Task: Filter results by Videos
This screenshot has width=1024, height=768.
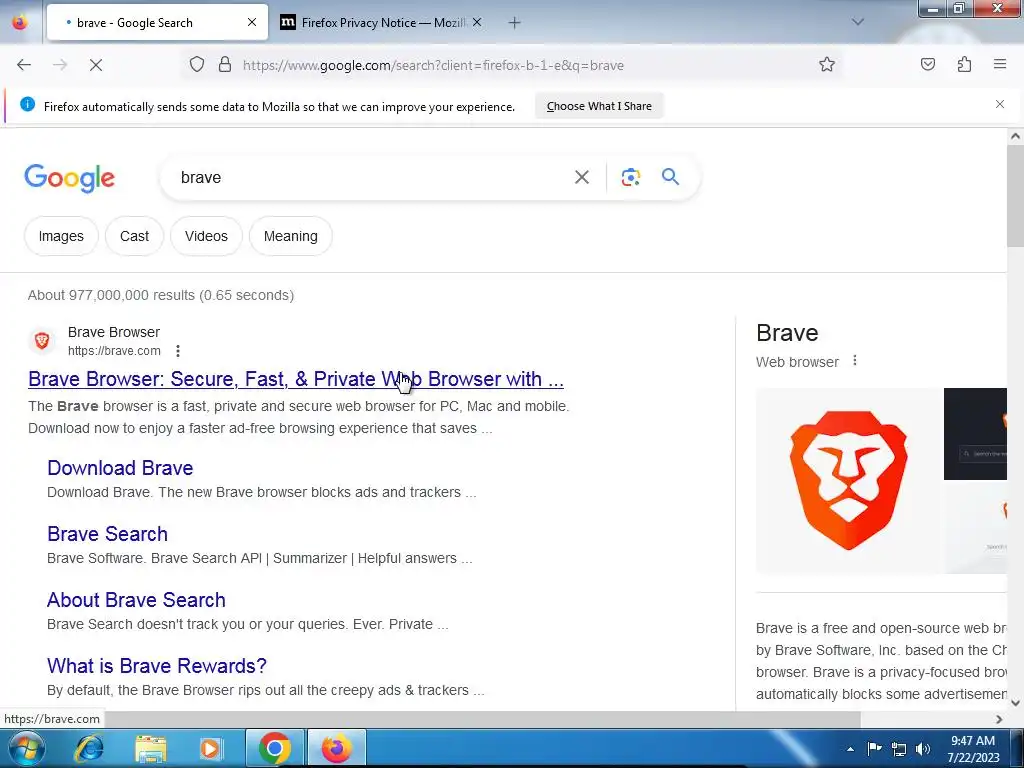Action: coord(206,236)
